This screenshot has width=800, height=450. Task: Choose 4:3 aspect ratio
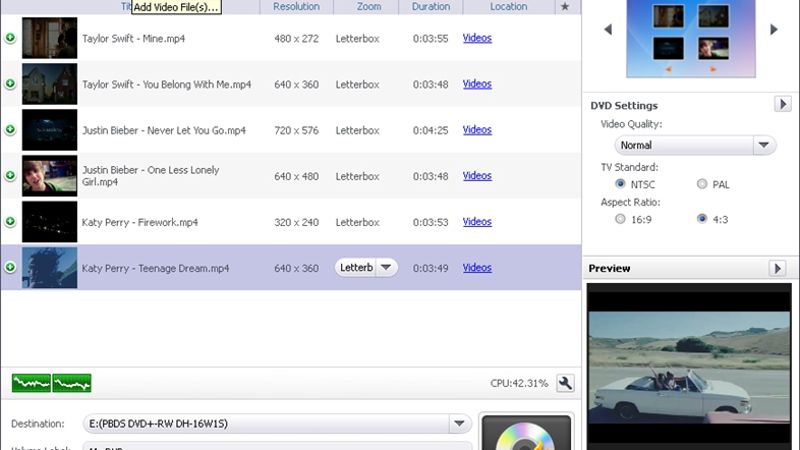coord(702,219)
